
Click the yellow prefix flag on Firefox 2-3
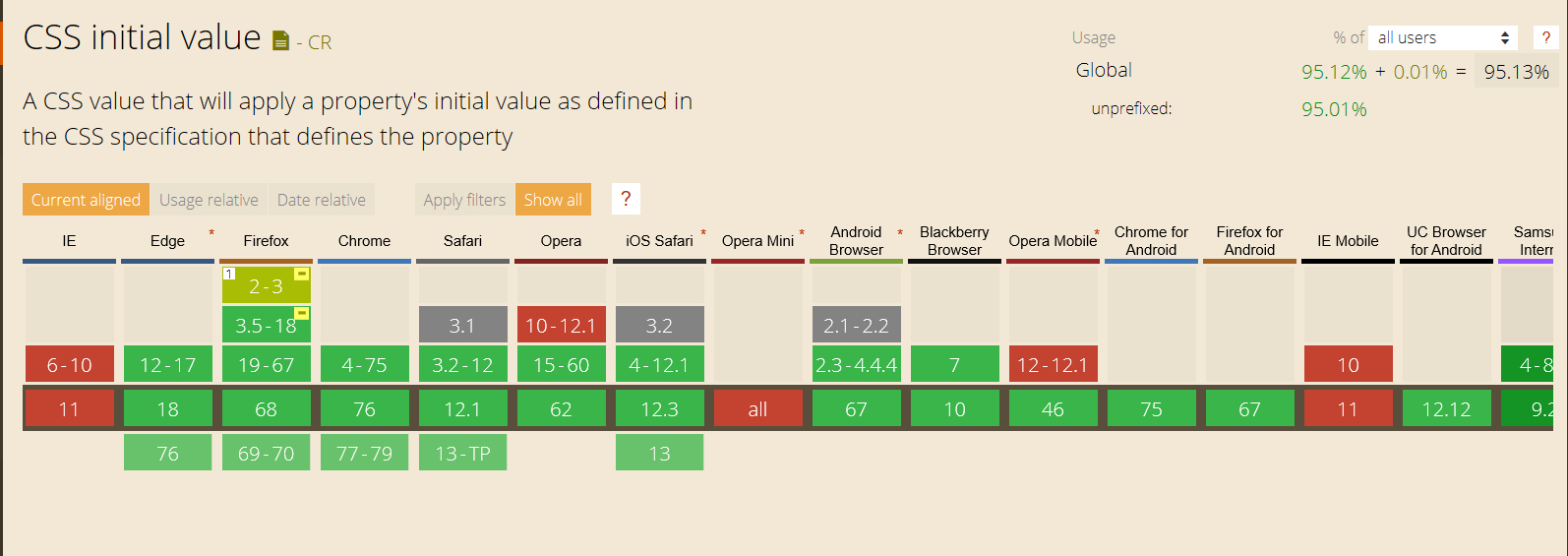pos(302,274)
